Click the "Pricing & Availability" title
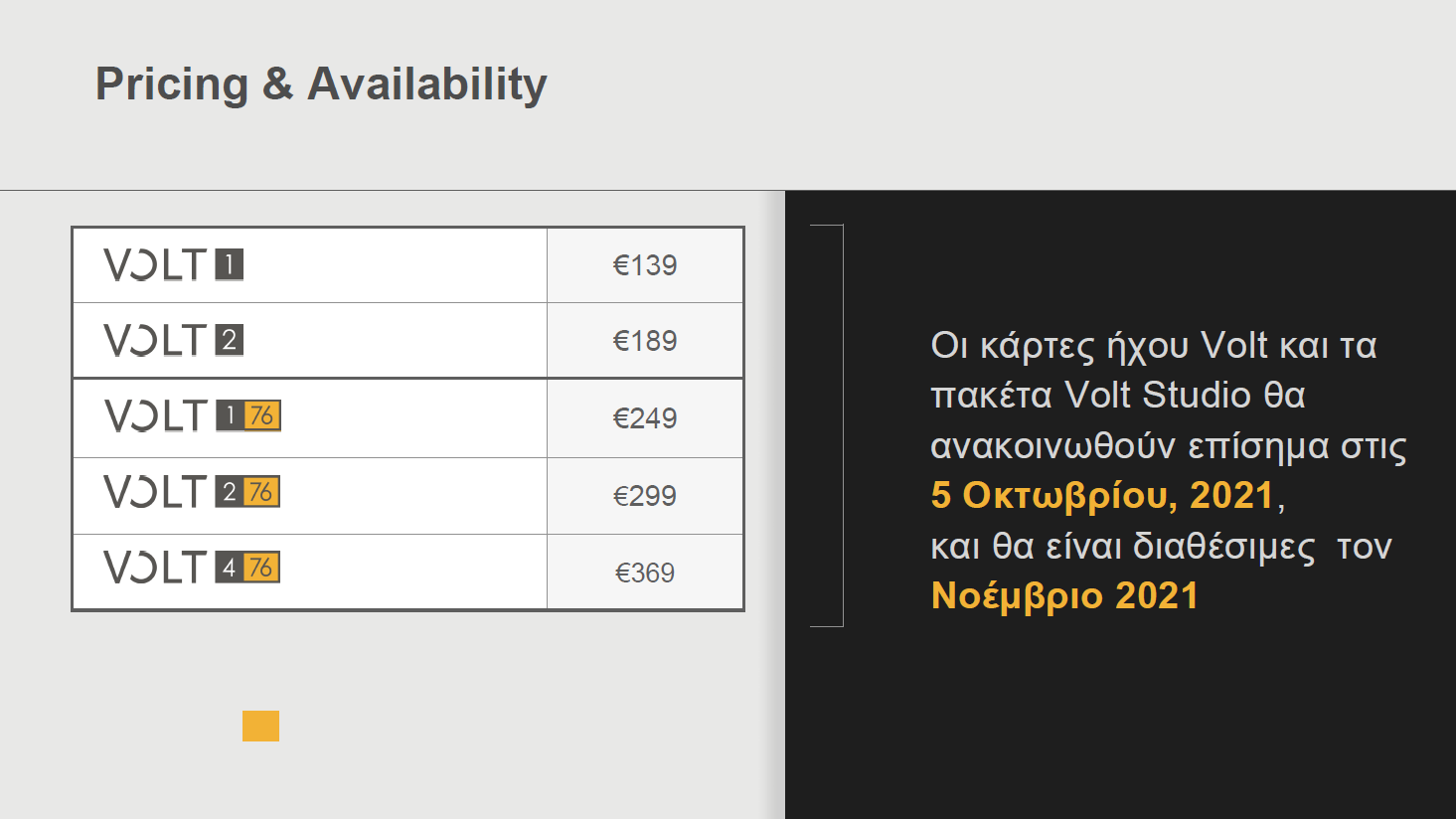This screenshot has height=819, width=1456. point(321,83)
